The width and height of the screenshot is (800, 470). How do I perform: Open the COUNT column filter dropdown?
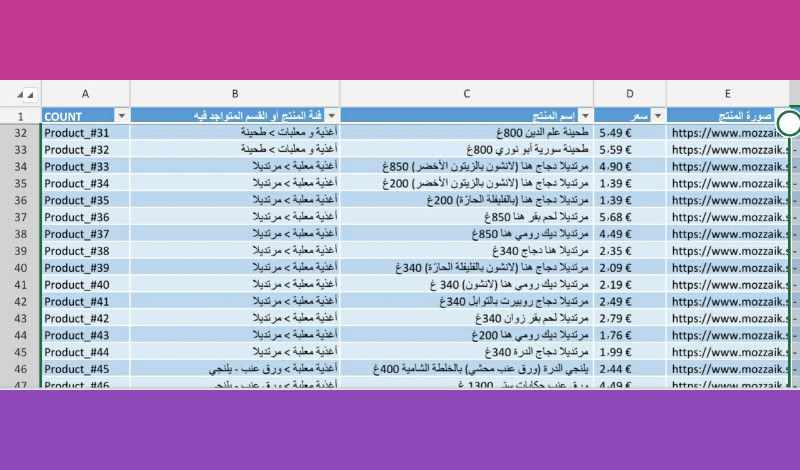(x=121, y=116)
